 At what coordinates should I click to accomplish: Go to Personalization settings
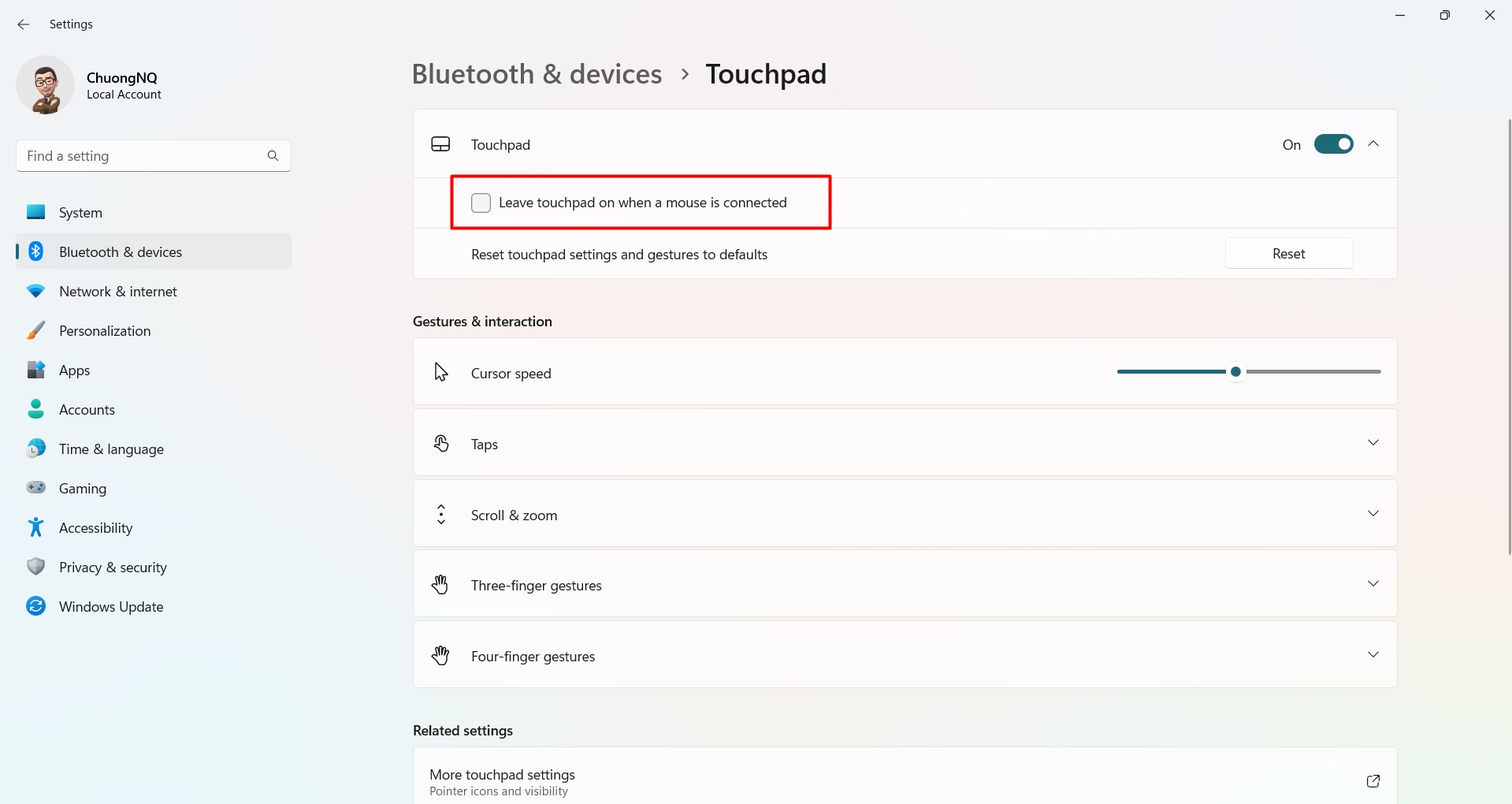tap(105, 331)
